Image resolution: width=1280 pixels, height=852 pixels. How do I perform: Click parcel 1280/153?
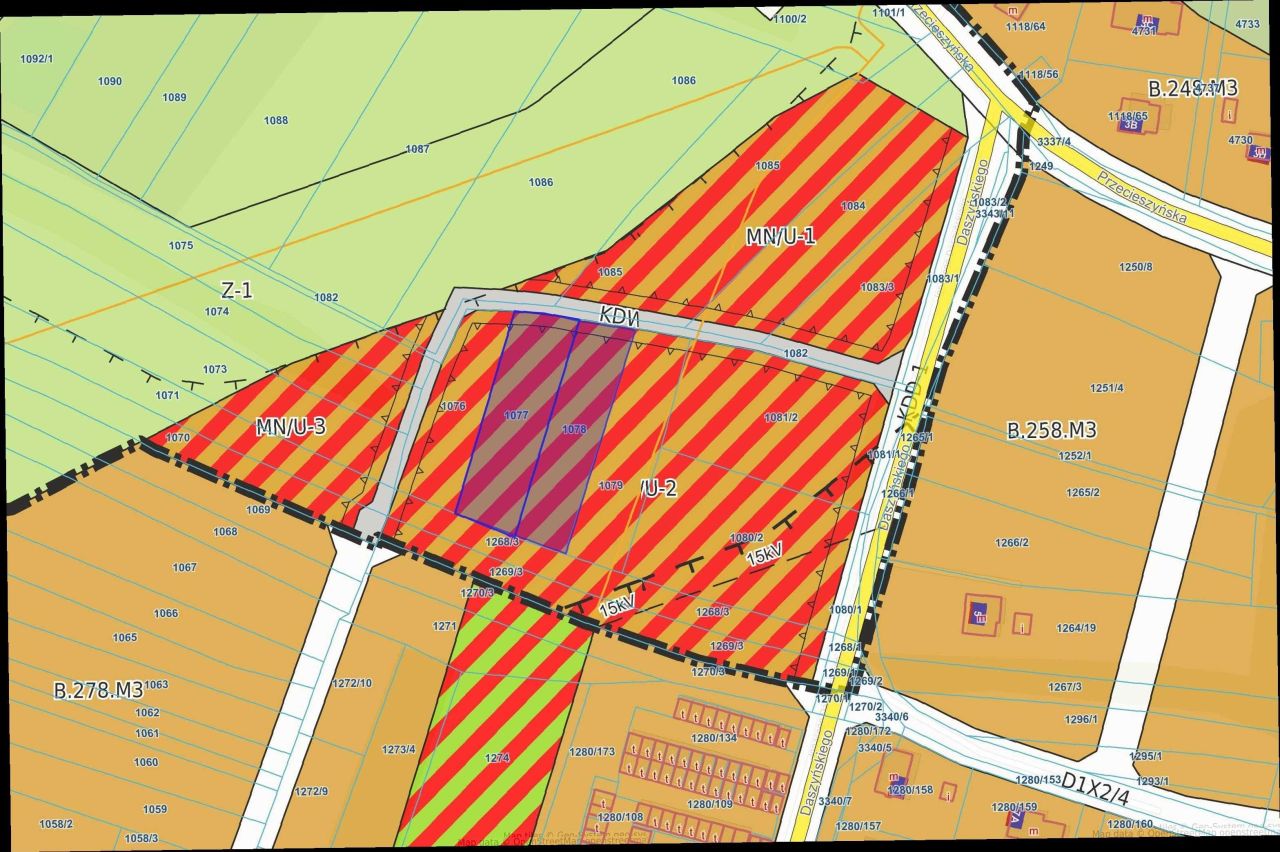click(1038, 779)
